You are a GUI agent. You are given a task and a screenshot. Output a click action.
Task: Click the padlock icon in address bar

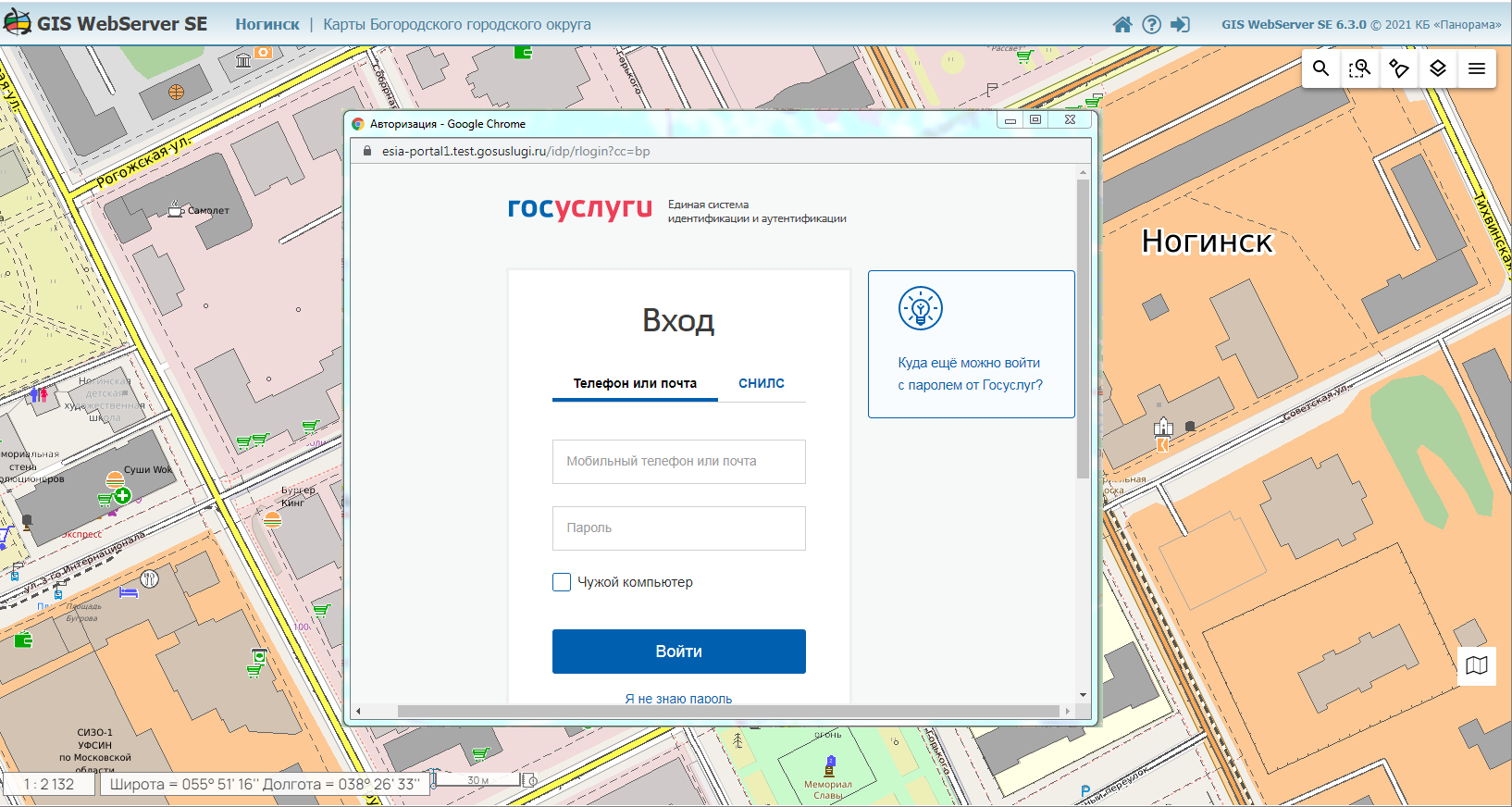367,151
